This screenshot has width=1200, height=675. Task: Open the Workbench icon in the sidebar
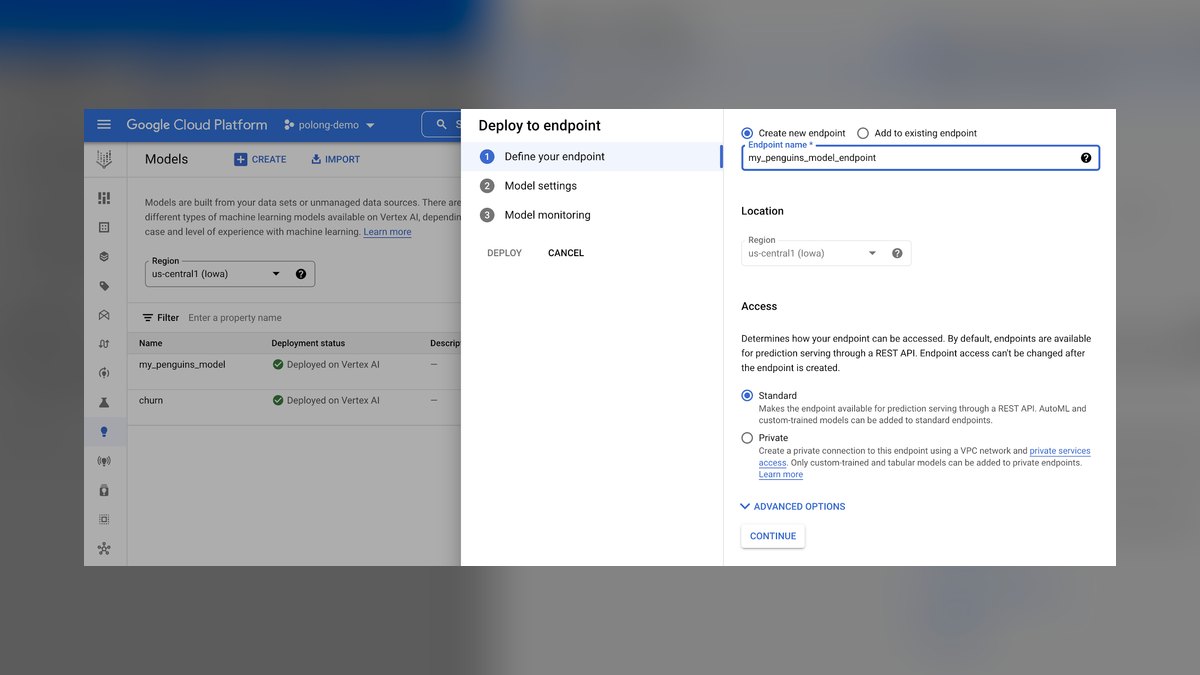coord(104,315)
